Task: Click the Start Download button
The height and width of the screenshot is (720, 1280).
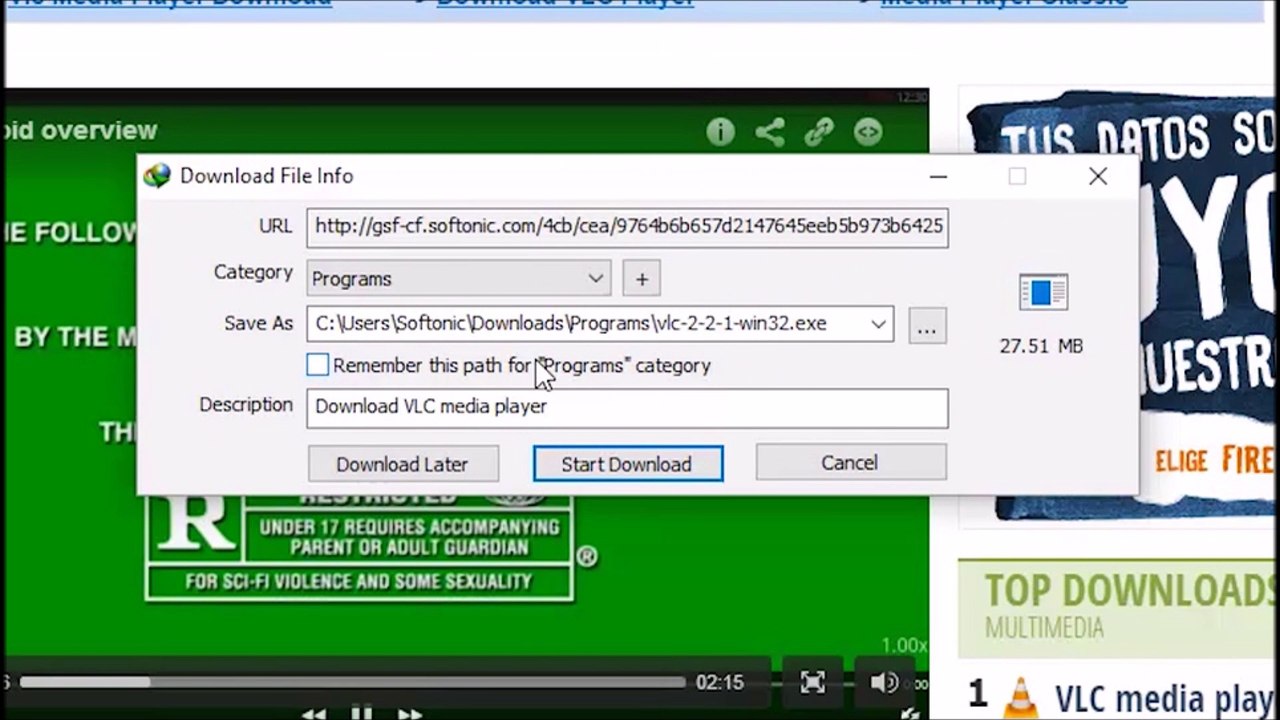Action: click(628, 464)
